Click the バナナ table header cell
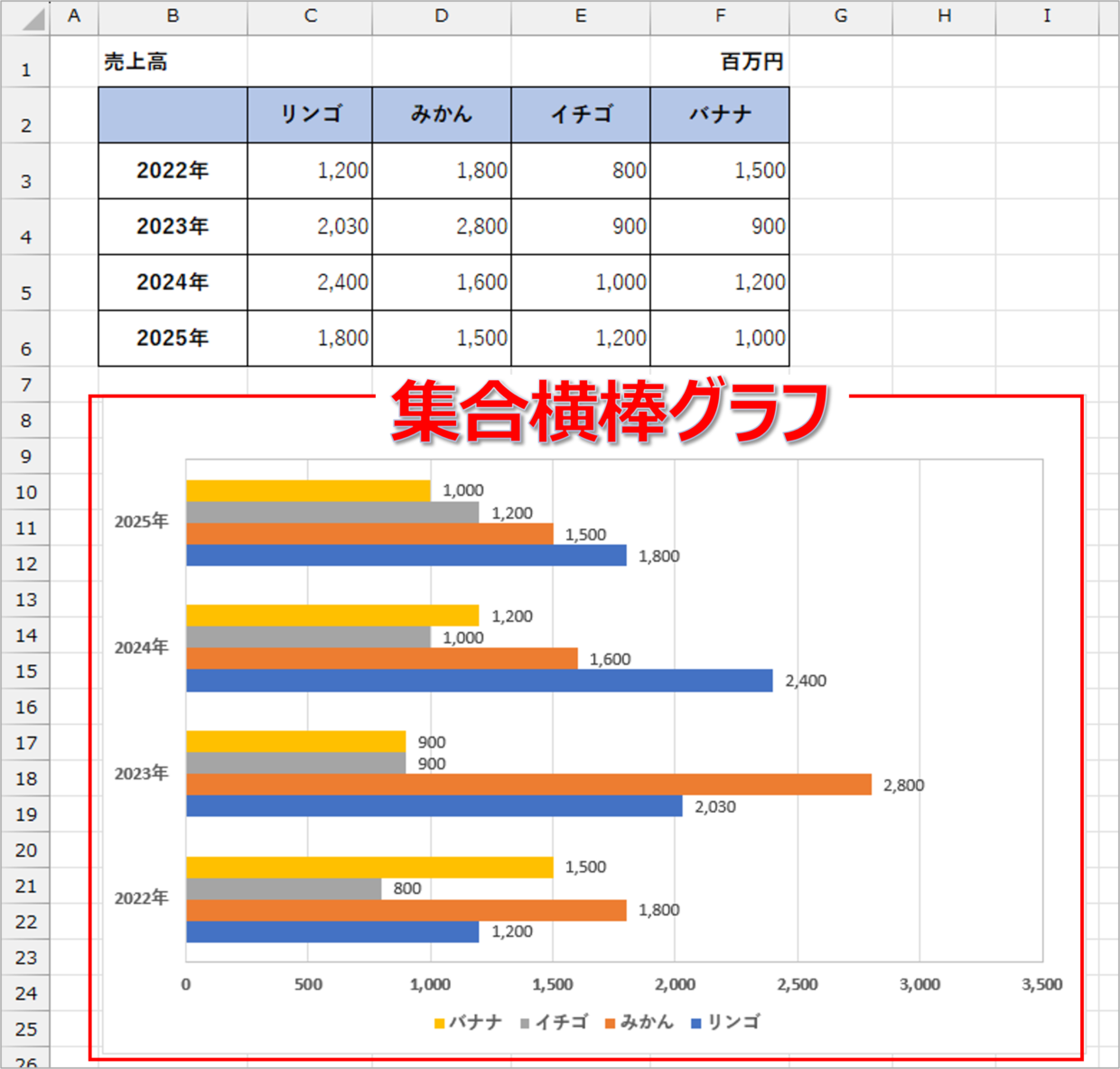The image size is (1120, 1069). [x=720, y=115]
